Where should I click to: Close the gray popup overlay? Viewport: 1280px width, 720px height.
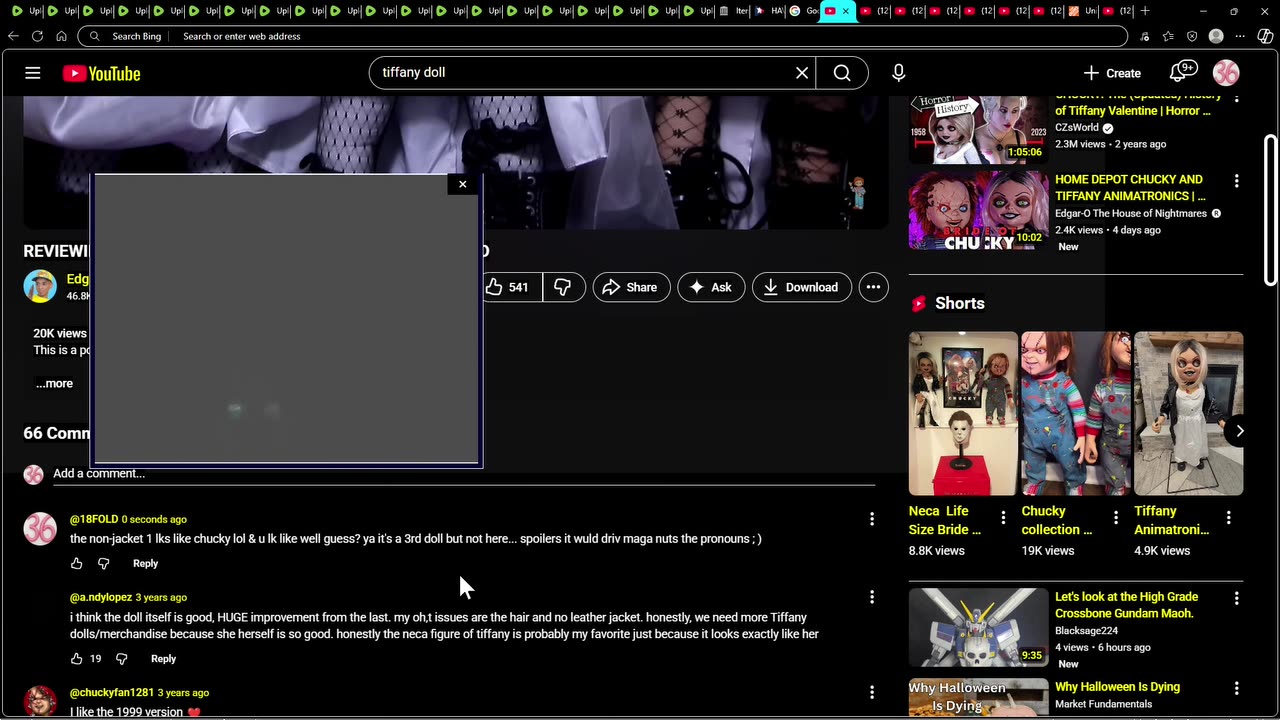(462, 184)
